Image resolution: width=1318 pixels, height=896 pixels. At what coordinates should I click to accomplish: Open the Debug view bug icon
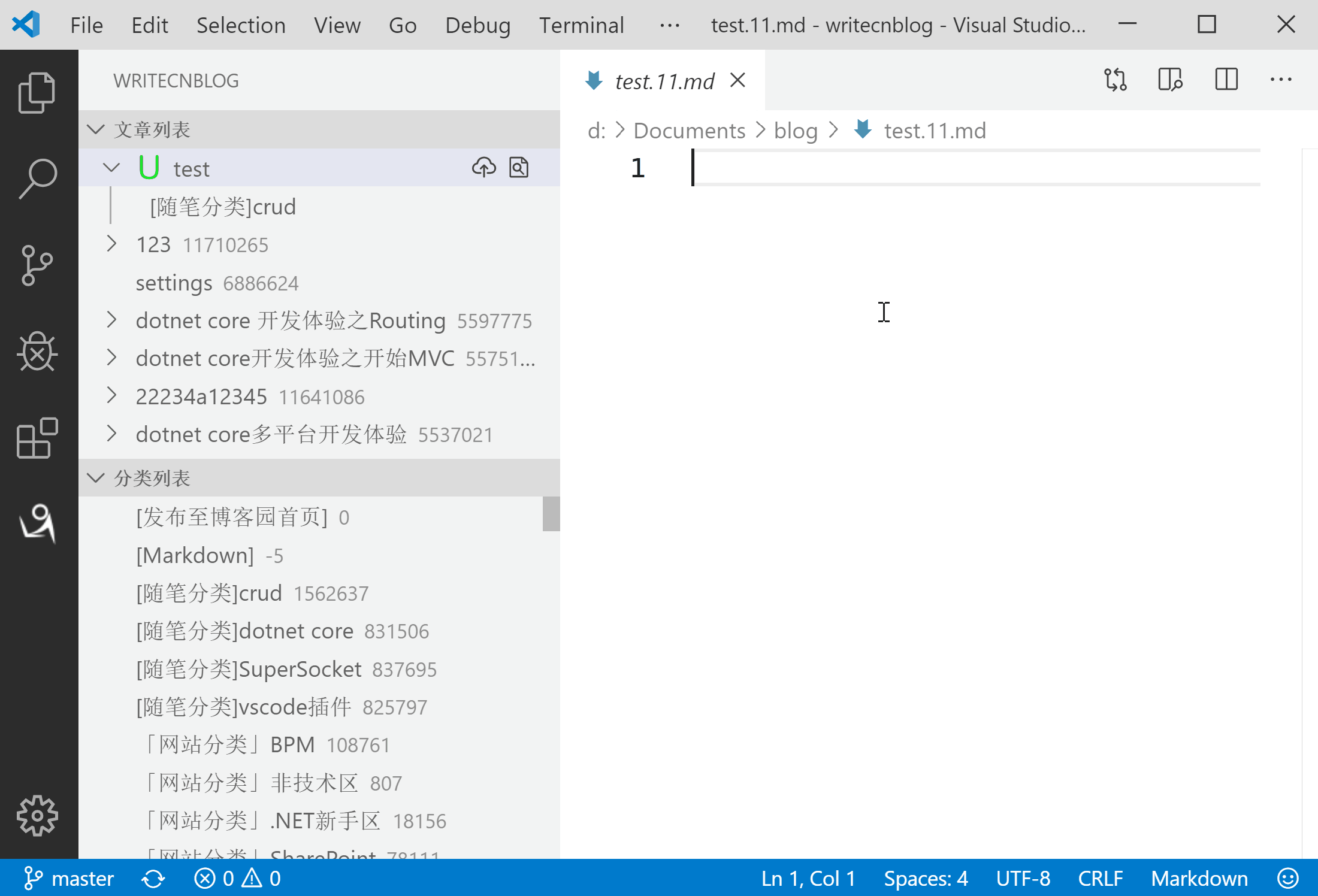click(37, 352)
